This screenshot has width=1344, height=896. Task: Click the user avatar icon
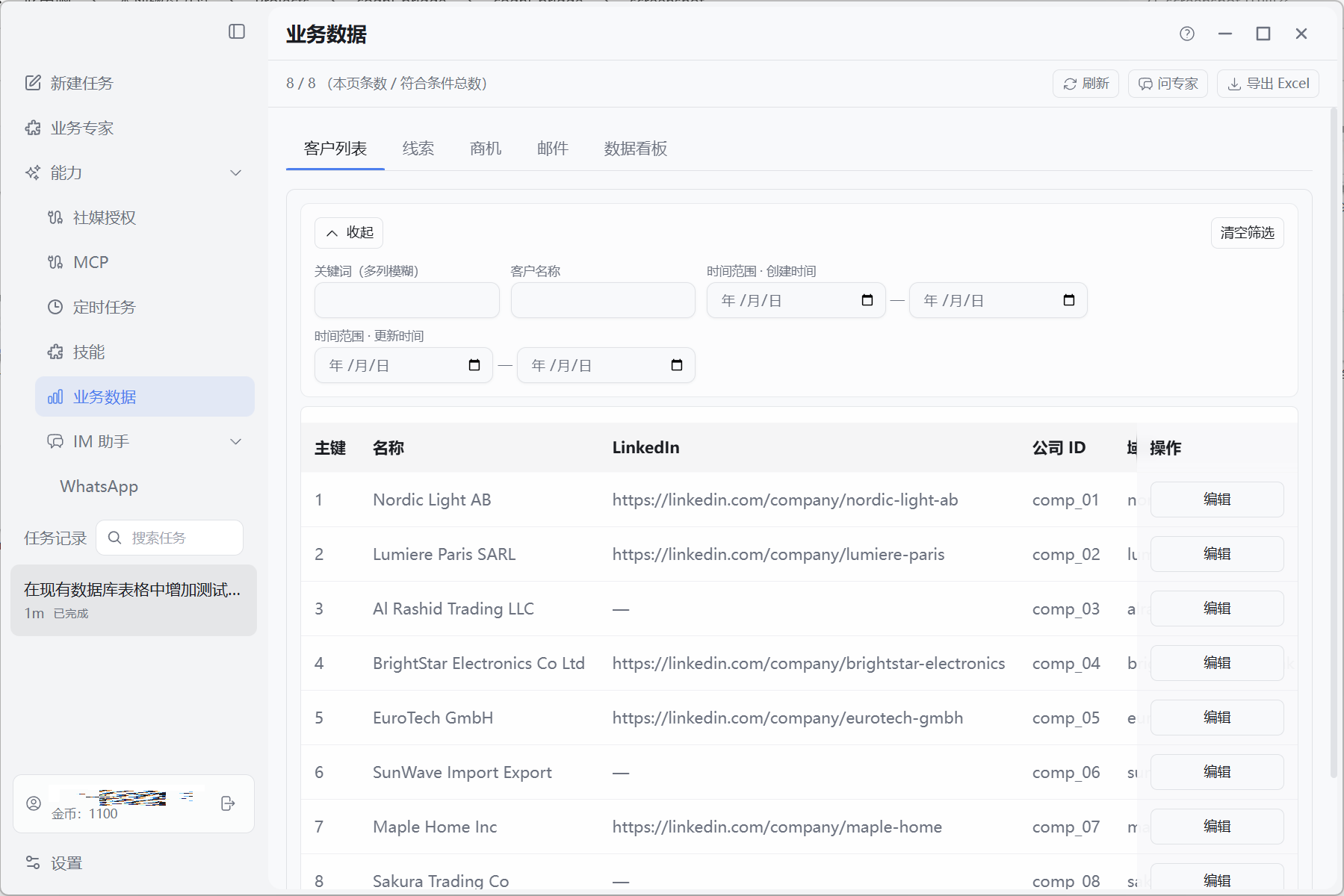coord(34,803)
